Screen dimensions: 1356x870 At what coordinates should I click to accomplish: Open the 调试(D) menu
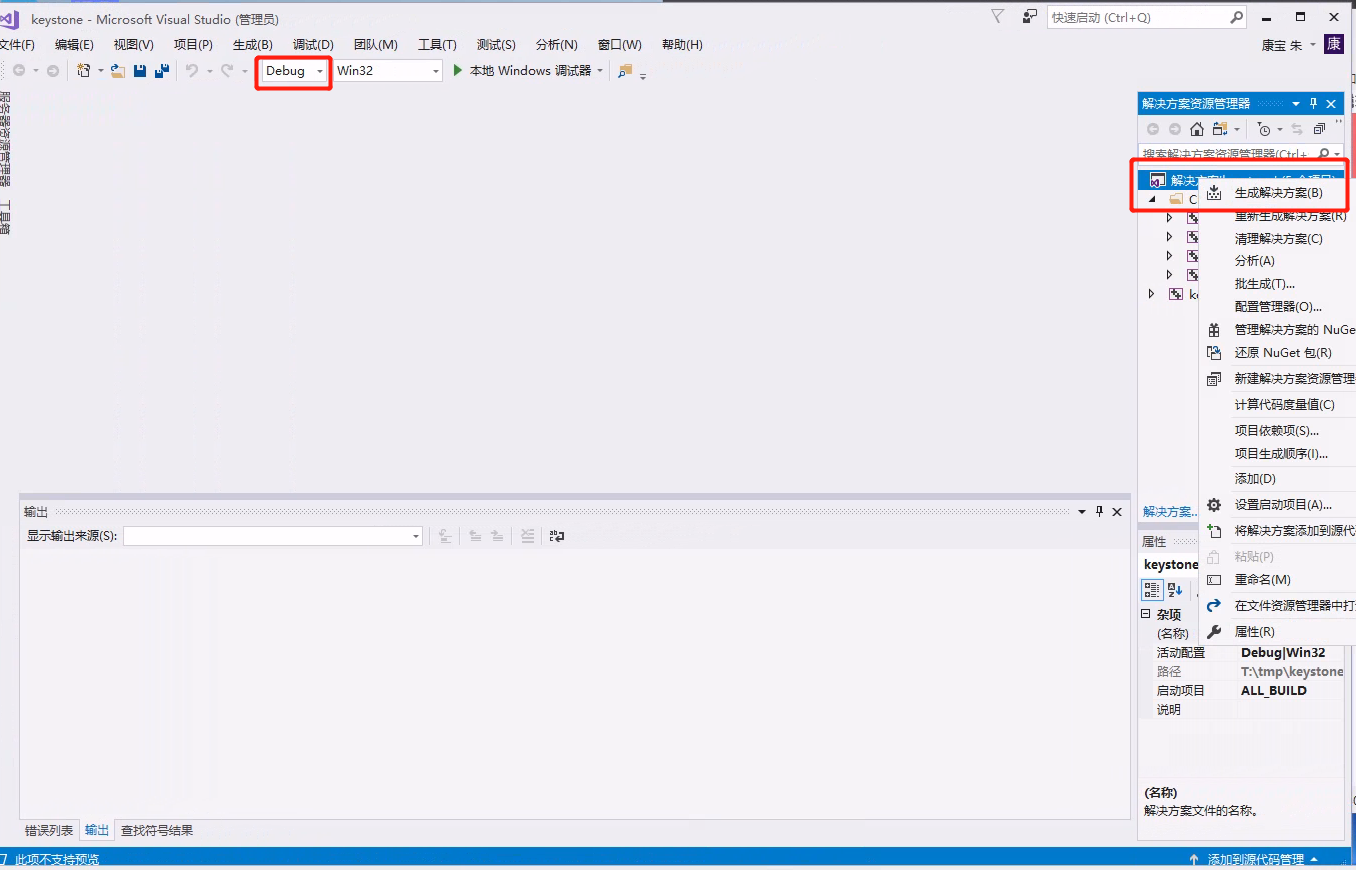(x=313, y=45)
